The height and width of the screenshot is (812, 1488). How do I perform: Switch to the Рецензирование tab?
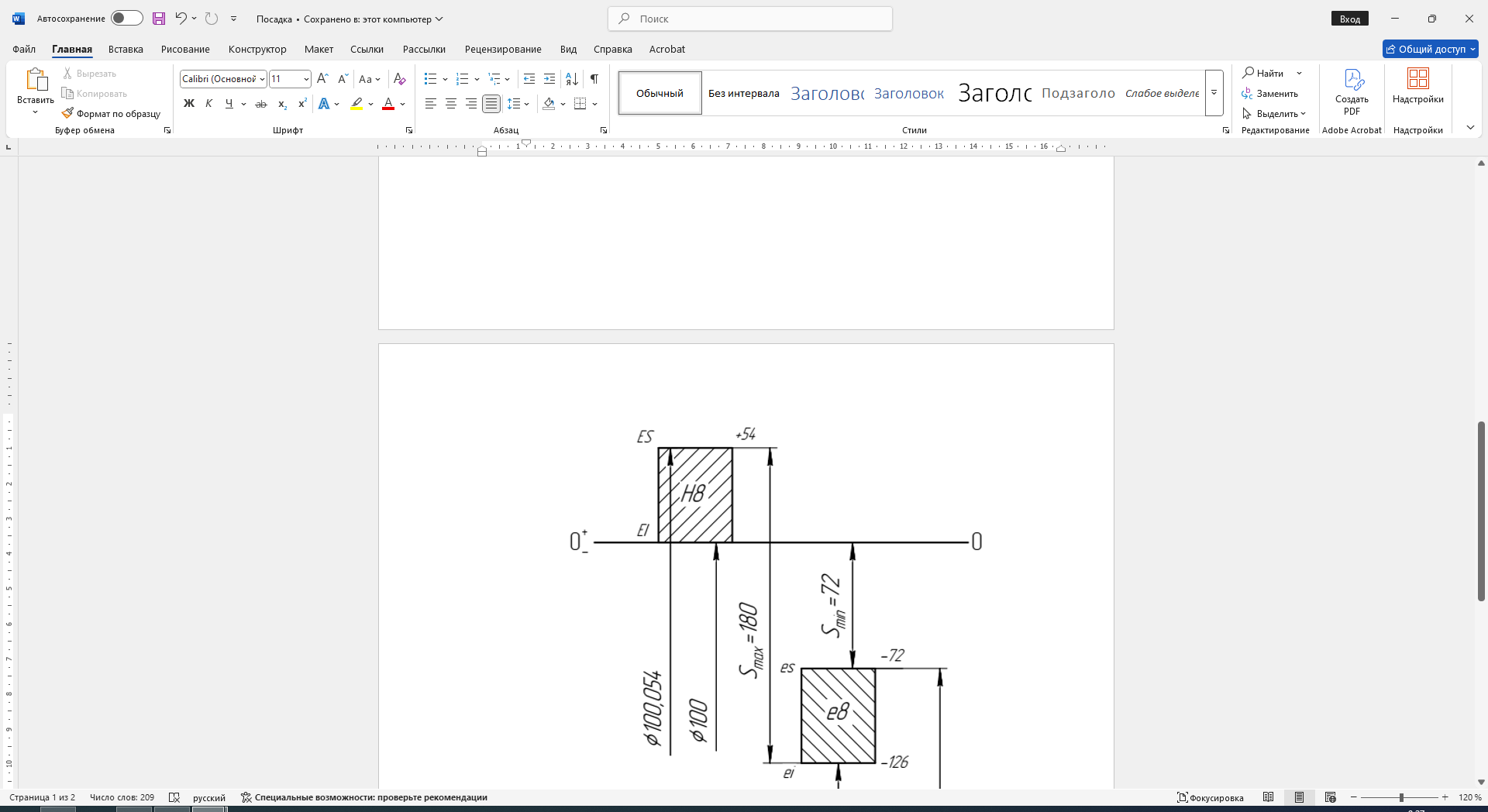503,49
